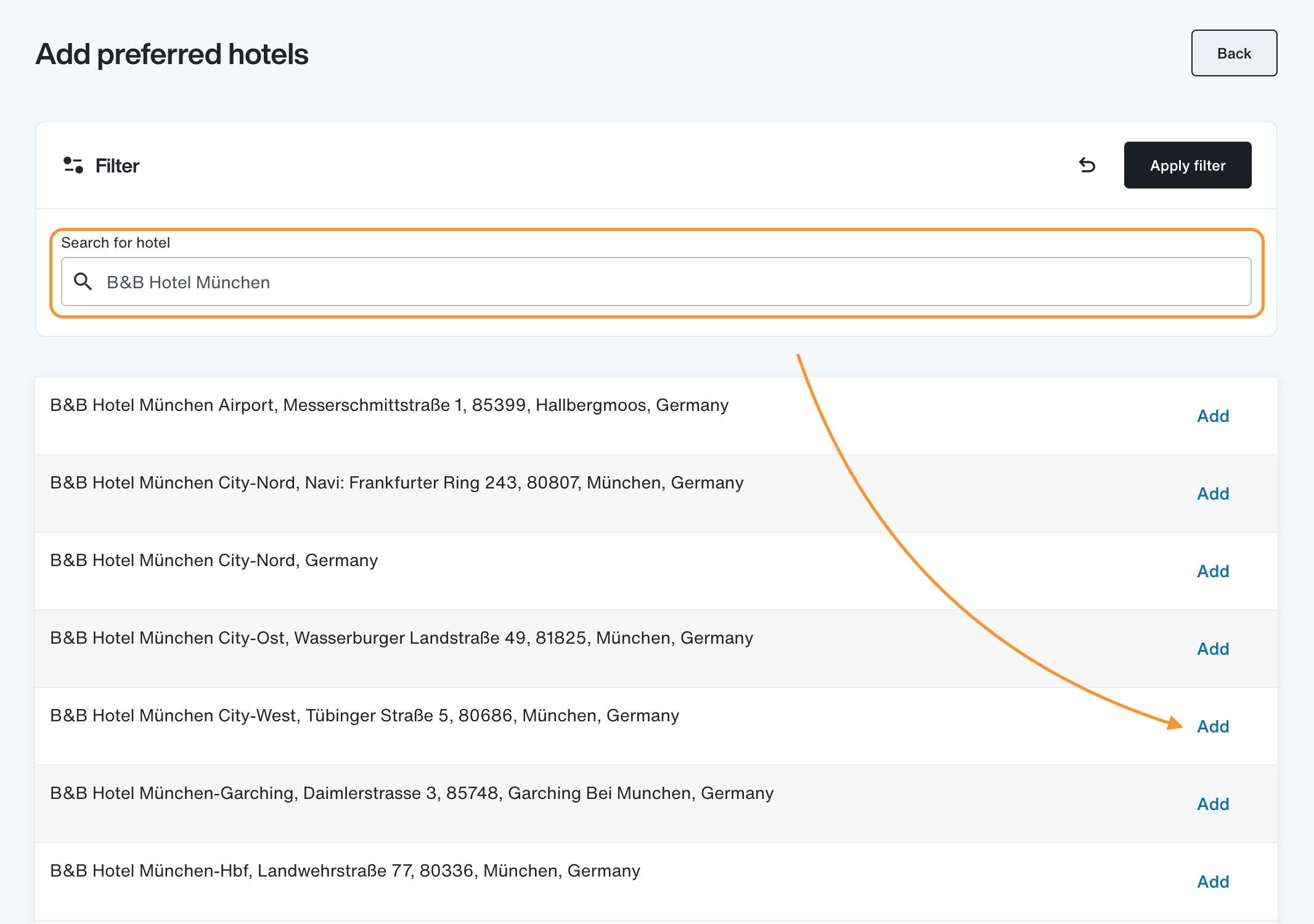Select the City-Ost Wasserburger Landstraße text
The image size is (1314, 924).
402,638
